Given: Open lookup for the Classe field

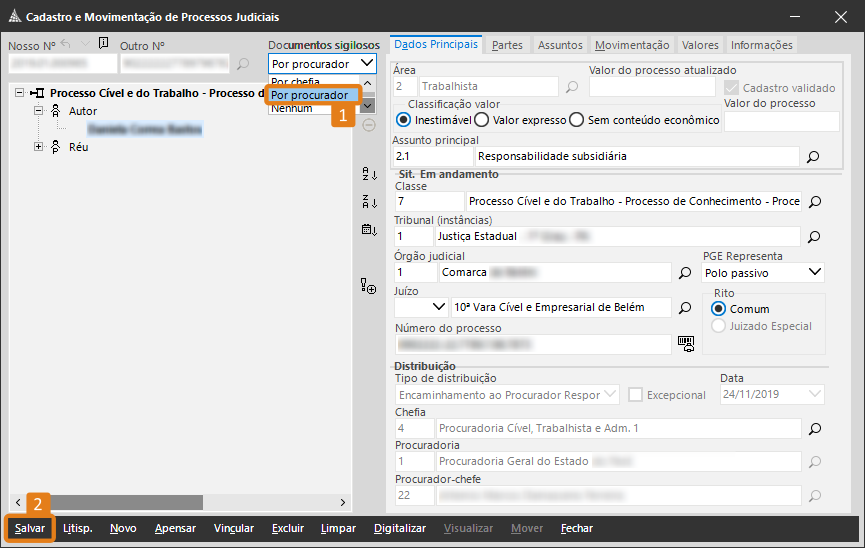Looking at the screenshot, I should (x=815, y=202).
